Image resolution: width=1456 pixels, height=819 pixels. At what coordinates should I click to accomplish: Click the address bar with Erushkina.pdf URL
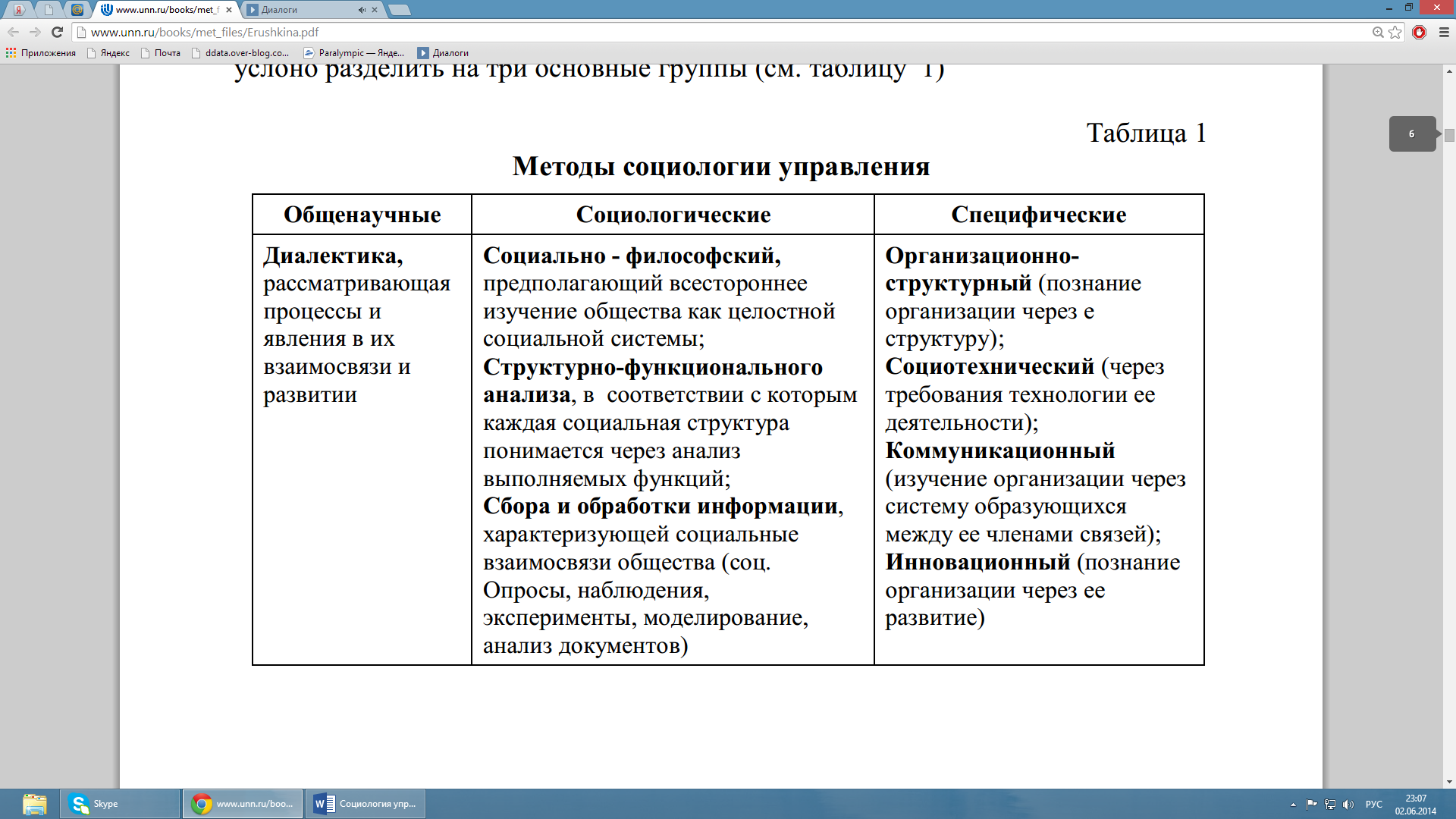(720, 32)
